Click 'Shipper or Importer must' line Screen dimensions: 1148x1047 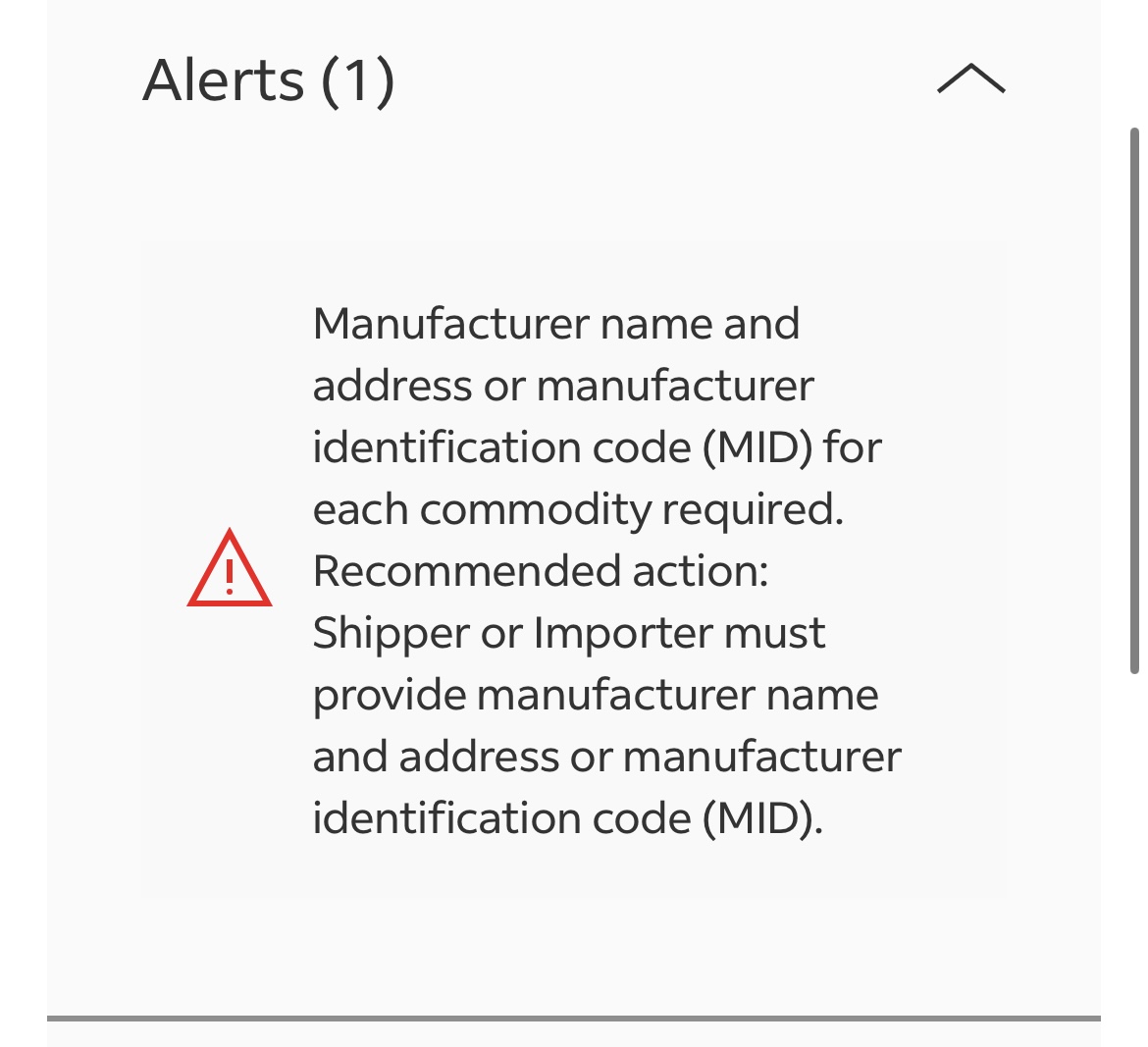[569, 633]
